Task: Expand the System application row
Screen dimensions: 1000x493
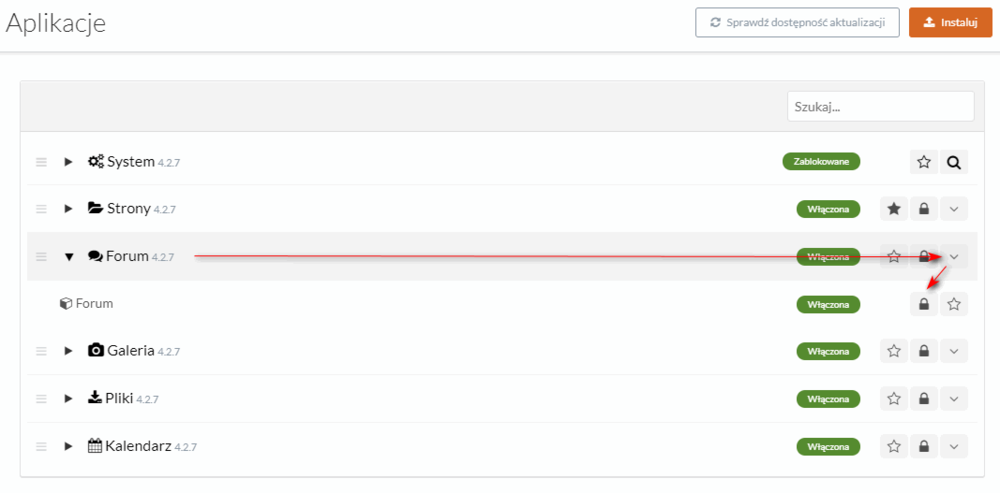Action: (69, 162)
